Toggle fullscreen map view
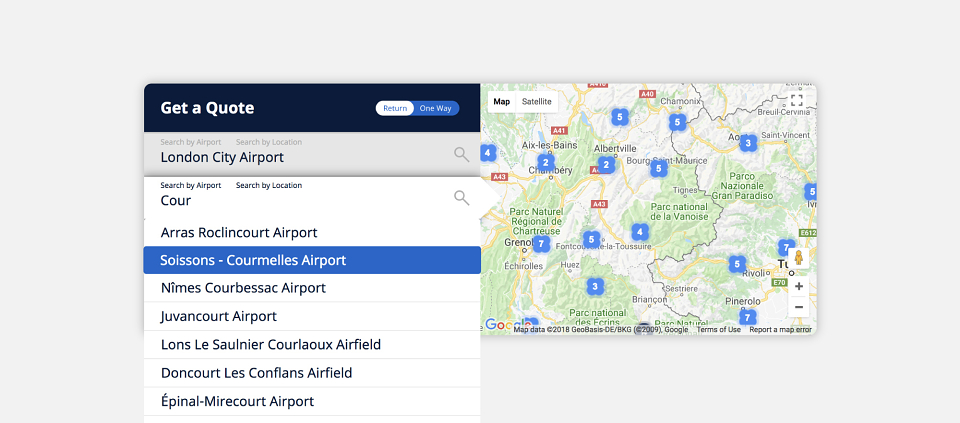960x423 pixels. [x=796, y=101]
